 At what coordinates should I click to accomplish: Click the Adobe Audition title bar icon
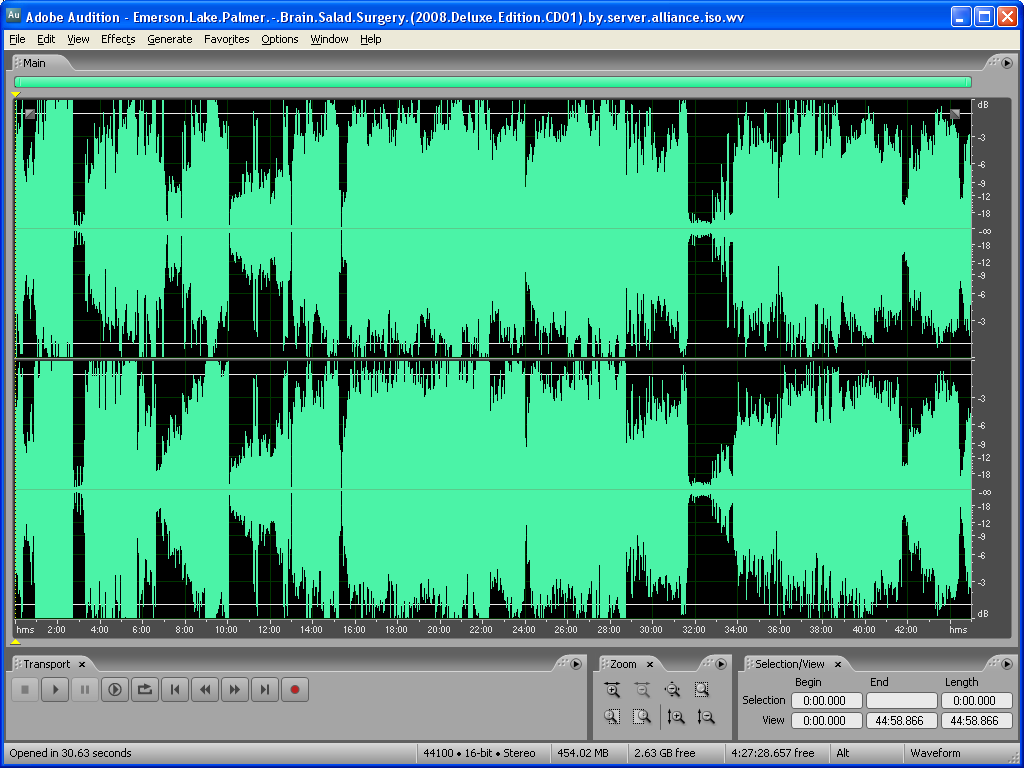[x=13, y=16]
